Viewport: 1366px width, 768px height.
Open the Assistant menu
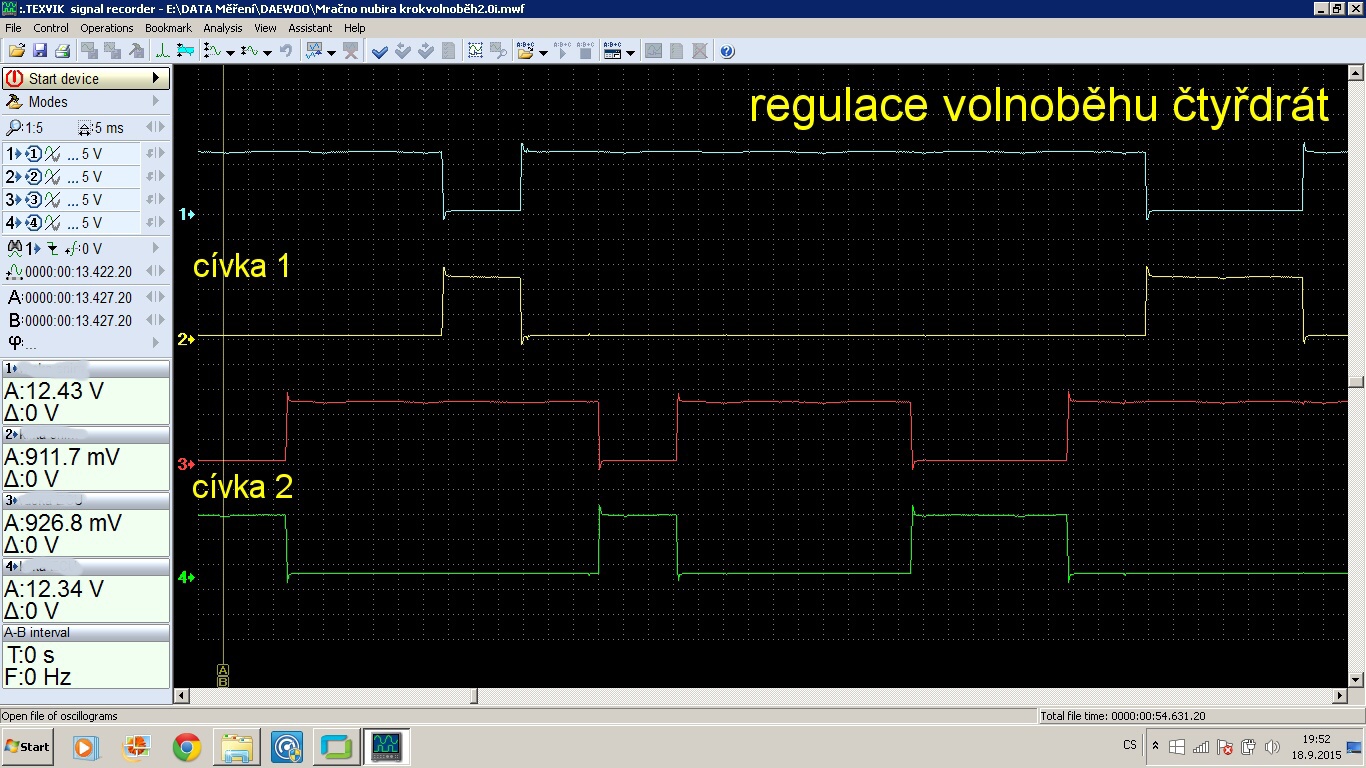(311, 28)
